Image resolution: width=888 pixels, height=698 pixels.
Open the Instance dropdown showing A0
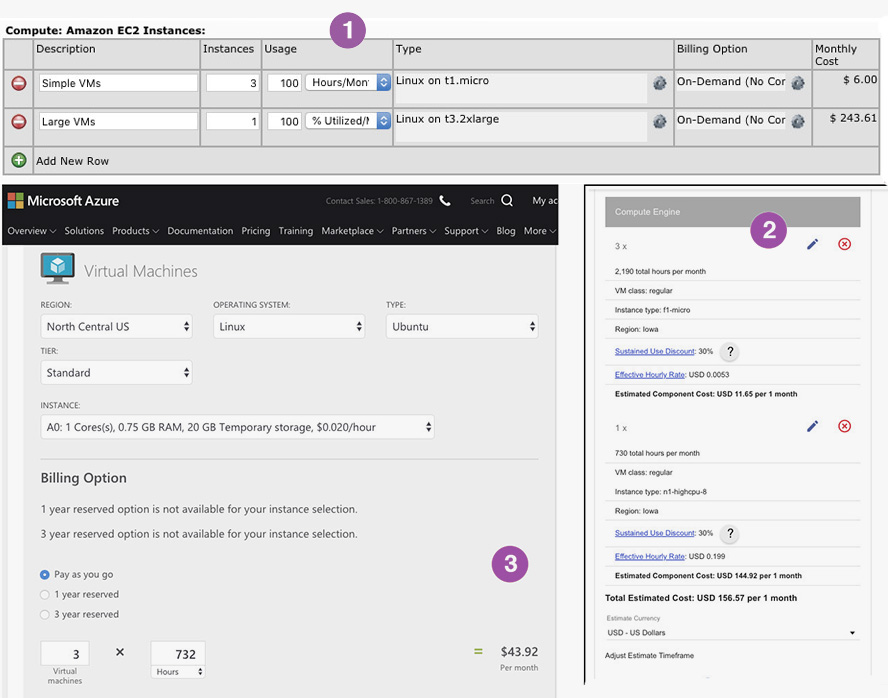[237, 427]
